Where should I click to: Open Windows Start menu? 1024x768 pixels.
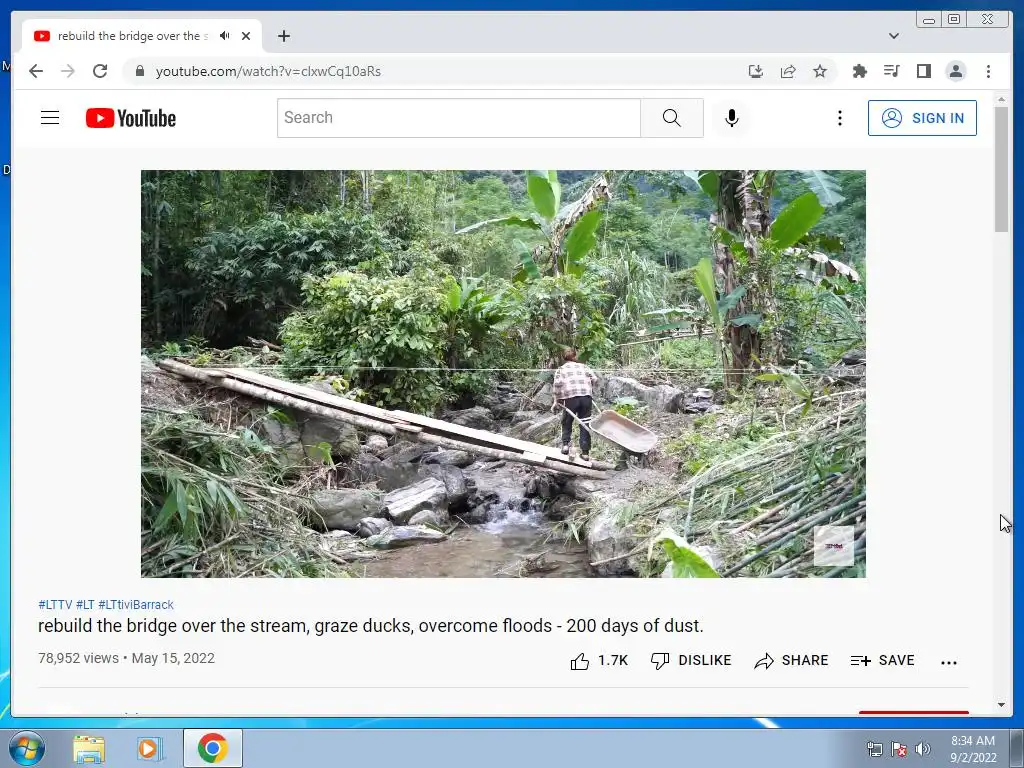(x=27, y=748)
